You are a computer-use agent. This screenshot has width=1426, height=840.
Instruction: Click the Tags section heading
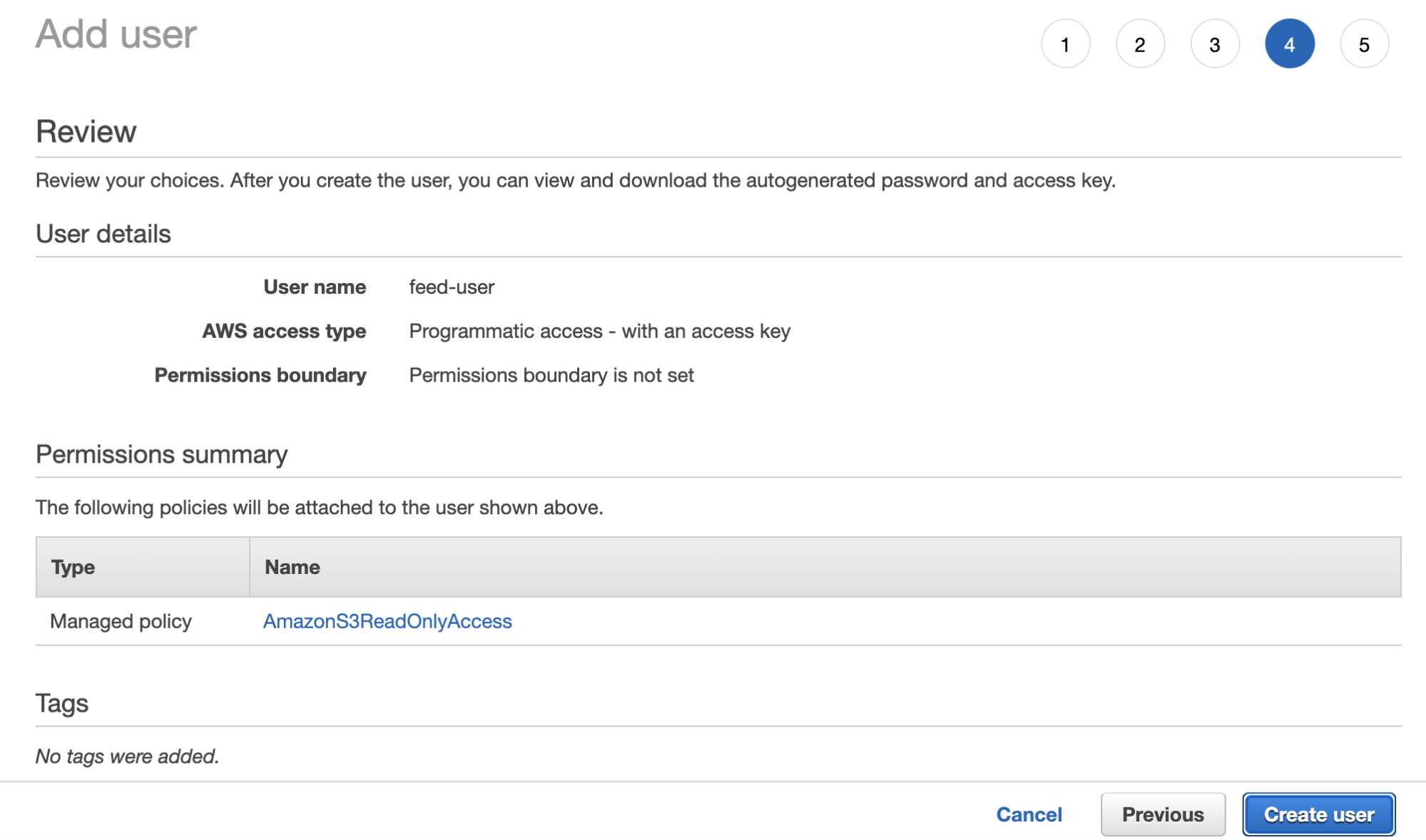[x=62, y=703]
